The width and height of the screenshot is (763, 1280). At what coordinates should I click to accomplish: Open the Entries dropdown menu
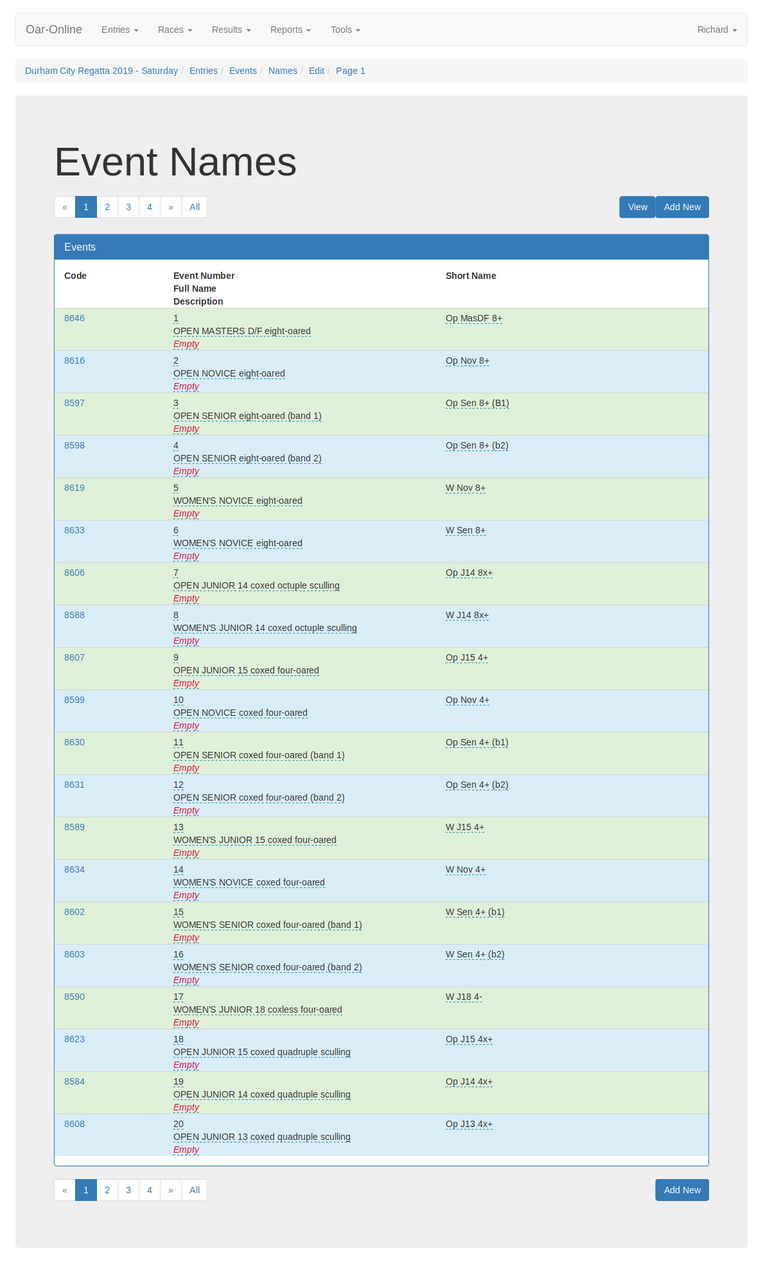(x=119, y=30)
